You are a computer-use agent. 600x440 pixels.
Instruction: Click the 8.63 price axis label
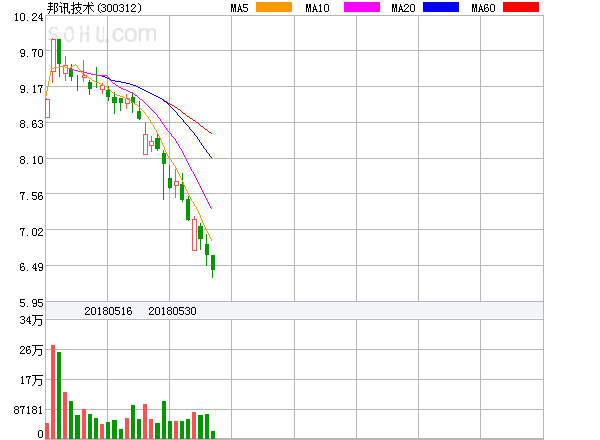click(x=31, y=124)
